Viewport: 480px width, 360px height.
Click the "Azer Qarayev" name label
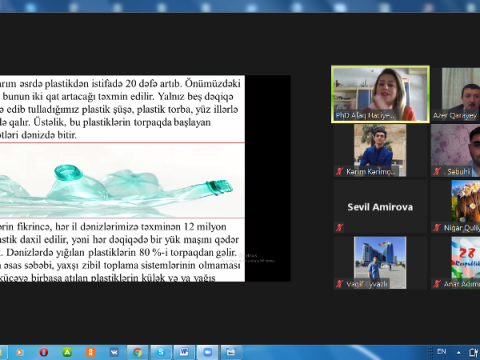[x=455, y=116]
